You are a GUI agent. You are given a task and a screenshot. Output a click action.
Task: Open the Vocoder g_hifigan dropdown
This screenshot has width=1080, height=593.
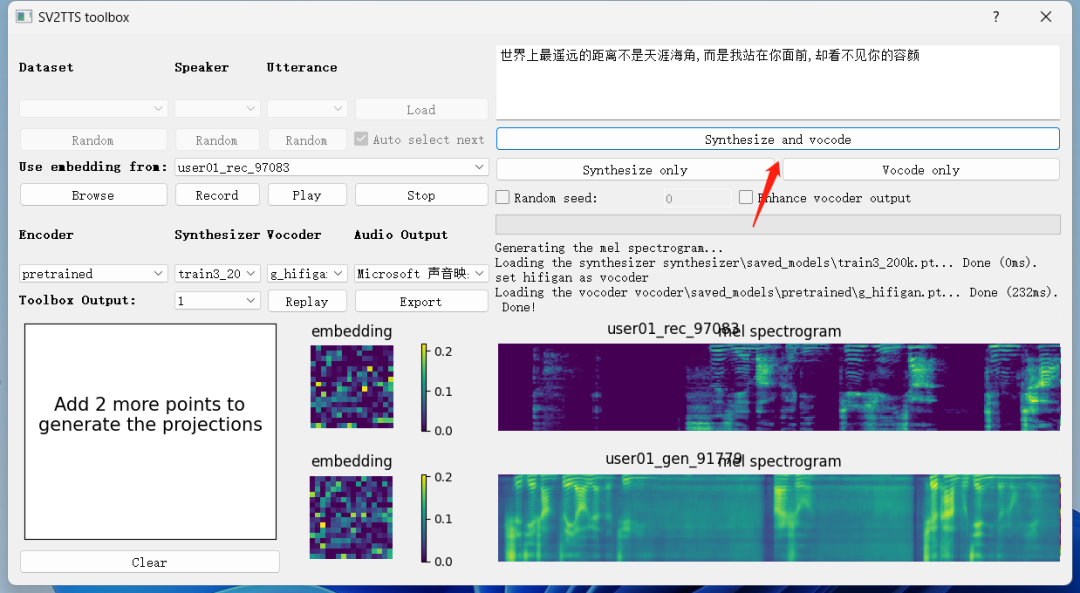pos(307,274)
